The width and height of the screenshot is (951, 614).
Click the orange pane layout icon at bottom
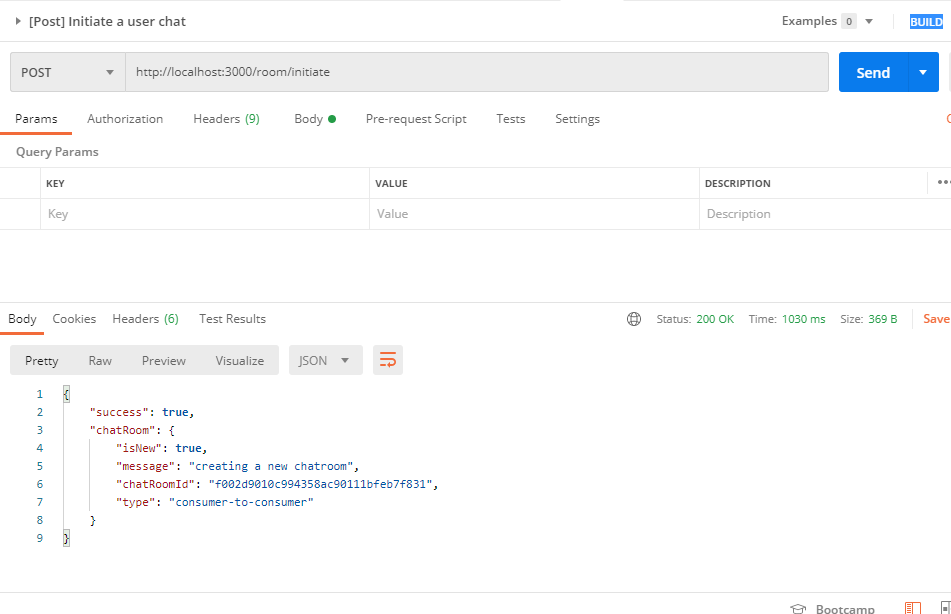[912, 608]
